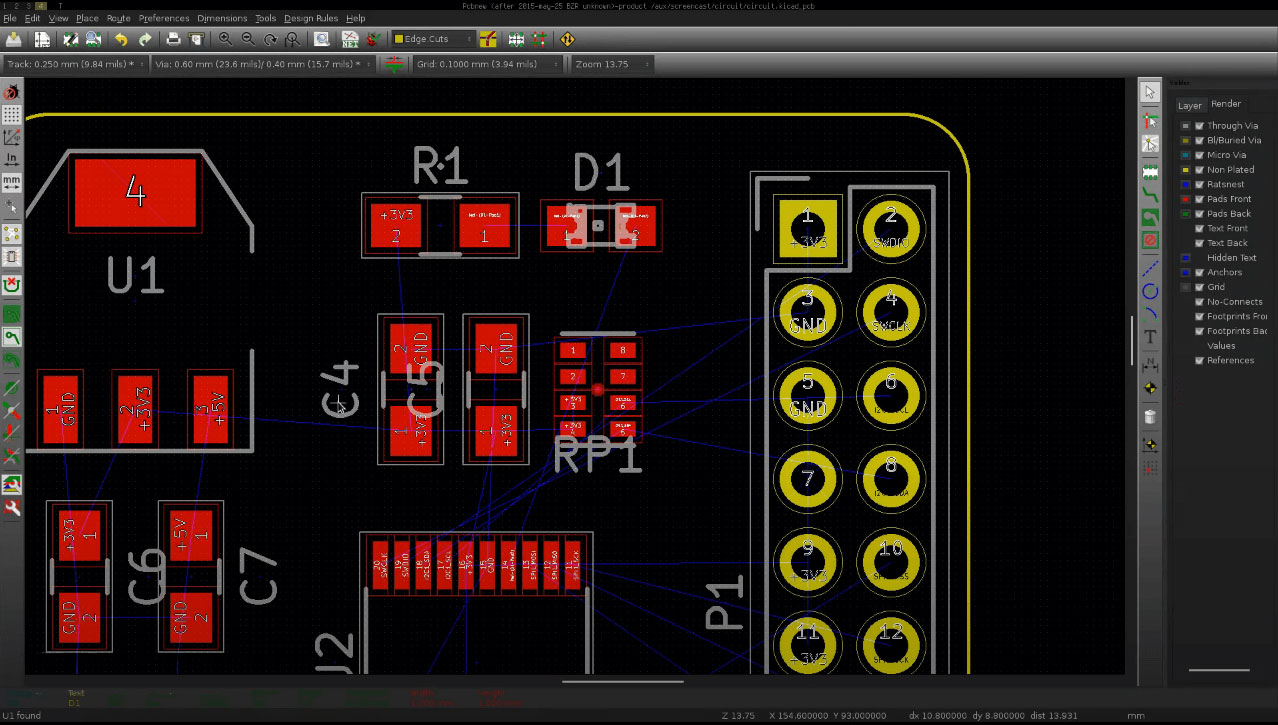Click the Print board icon
Screen dimensions: 1278x725
point(173,39)
